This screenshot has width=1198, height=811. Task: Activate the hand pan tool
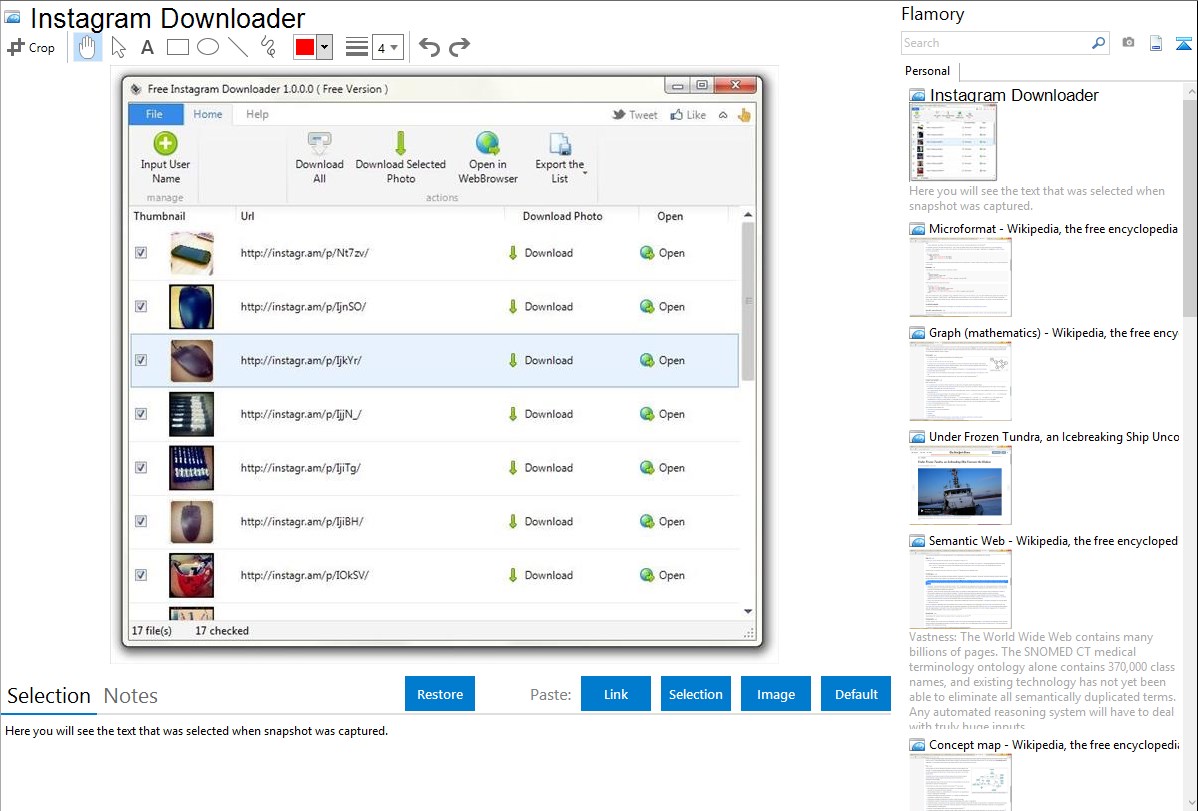(87, 47)
